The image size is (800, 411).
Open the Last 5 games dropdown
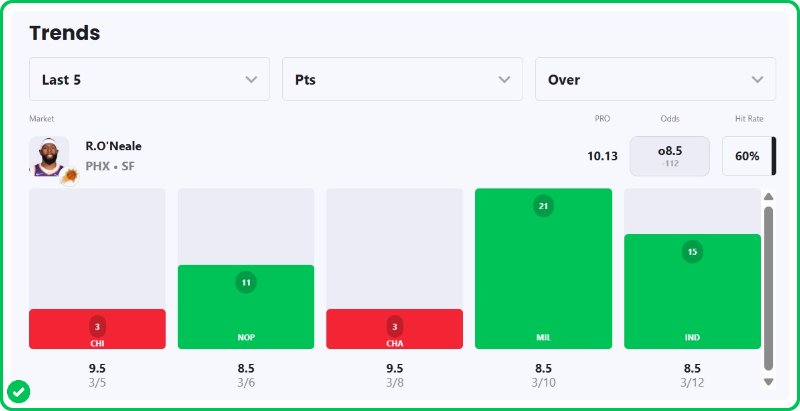click(149, 79)
